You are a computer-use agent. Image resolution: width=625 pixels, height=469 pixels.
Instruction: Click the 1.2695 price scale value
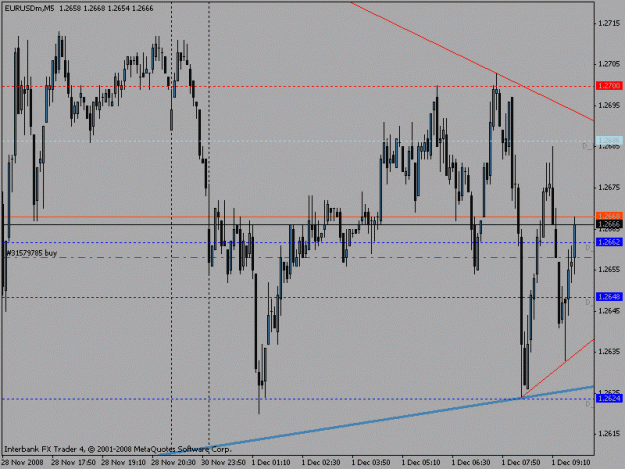(609, 106)
